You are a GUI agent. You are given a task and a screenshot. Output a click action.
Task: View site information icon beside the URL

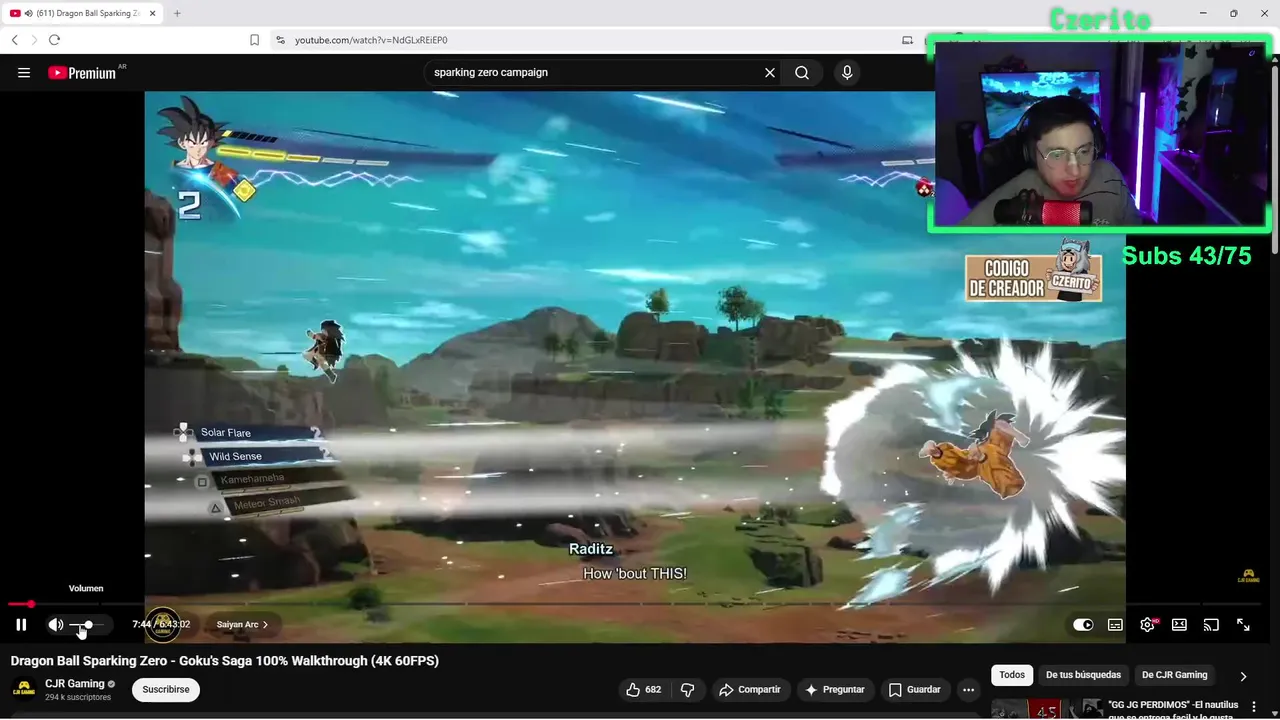coord(280,40)
